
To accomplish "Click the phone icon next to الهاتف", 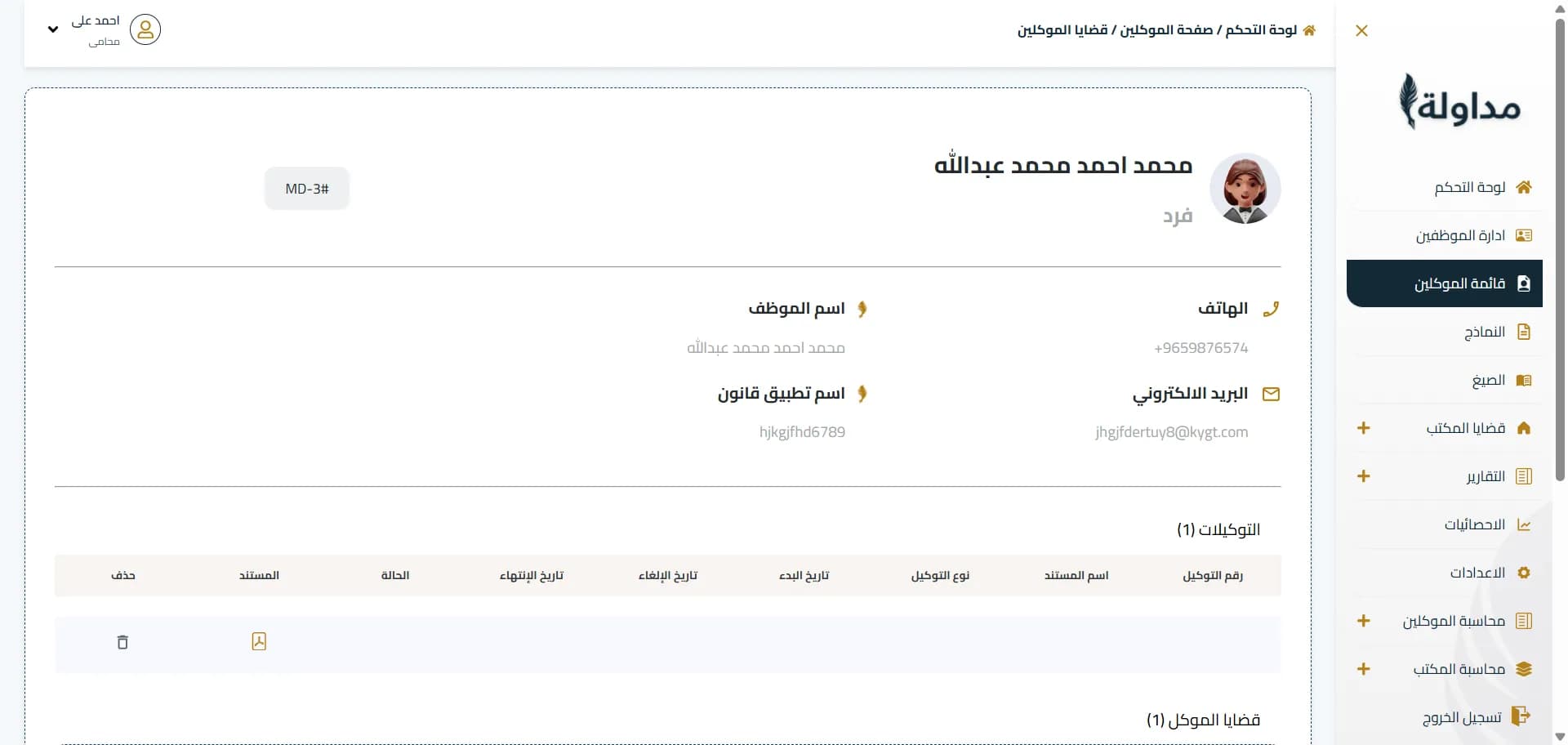I will click(x=1271, y=309).
